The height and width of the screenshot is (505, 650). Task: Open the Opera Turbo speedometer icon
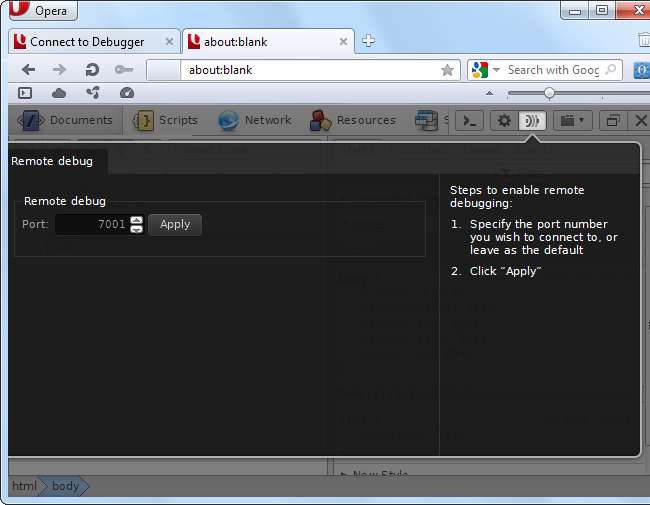[x=126, y=93]
